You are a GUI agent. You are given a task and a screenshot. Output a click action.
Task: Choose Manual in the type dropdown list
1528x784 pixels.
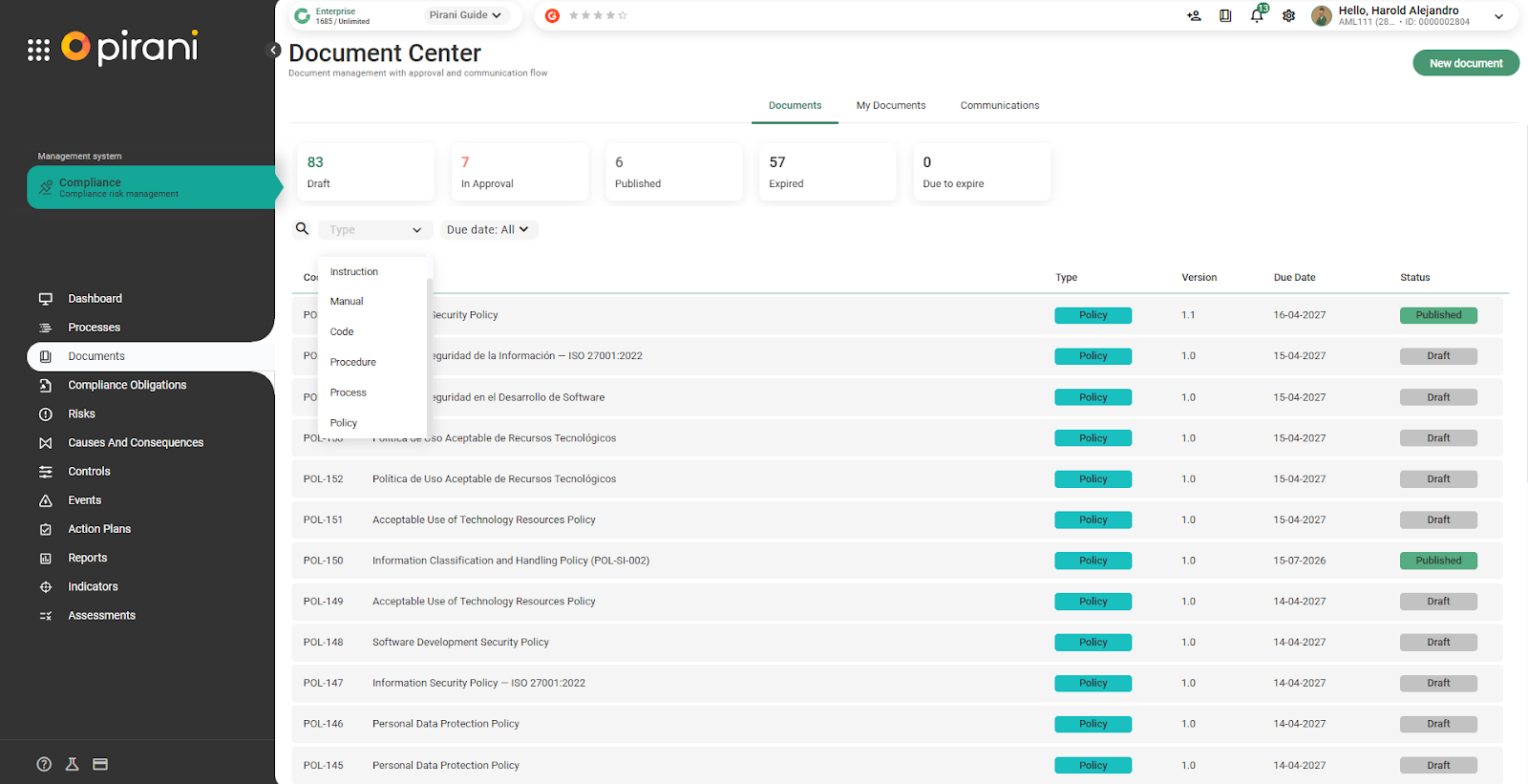[347, 301]
